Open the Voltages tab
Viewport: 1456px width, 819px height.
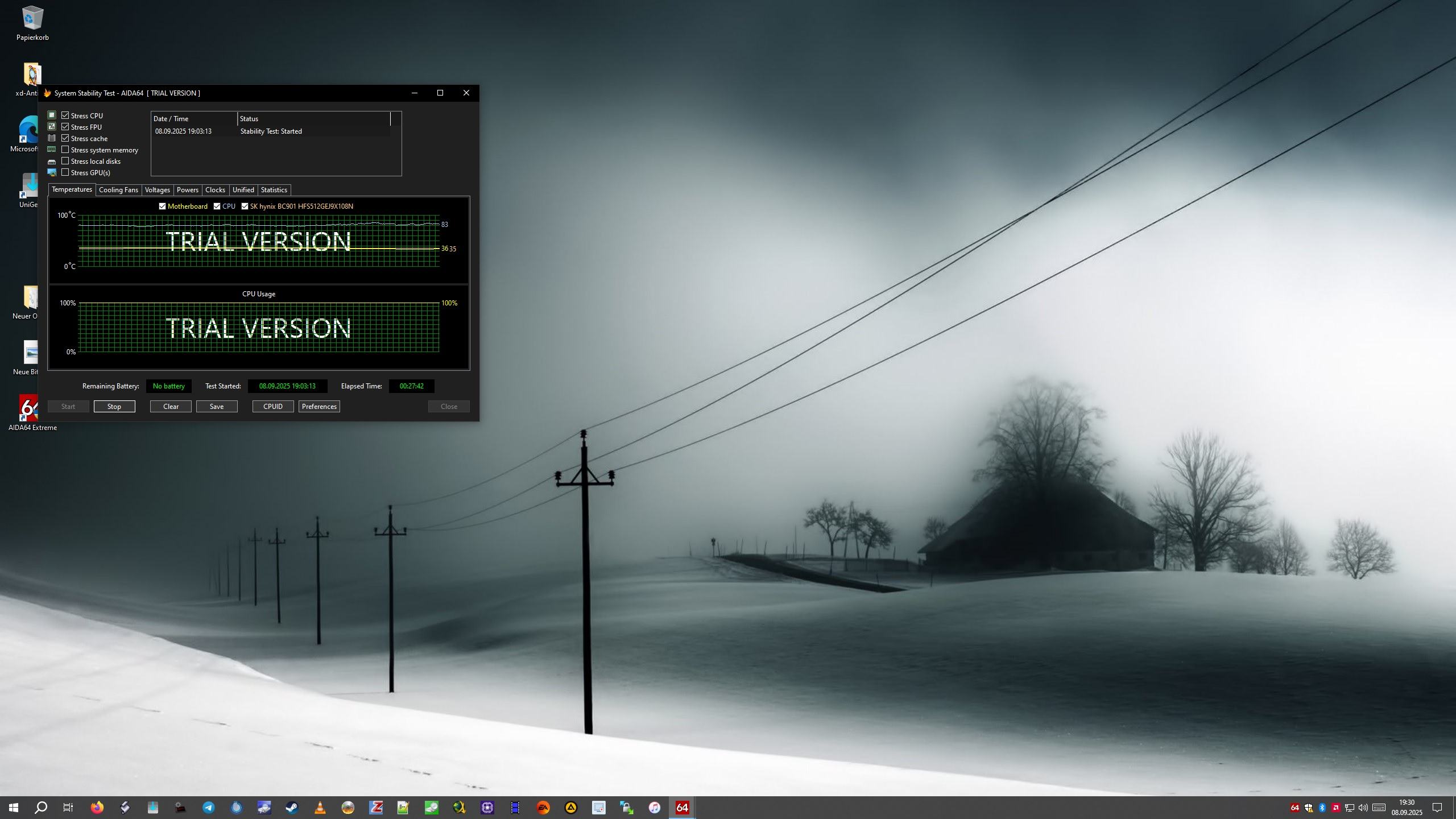coord(157,190)
